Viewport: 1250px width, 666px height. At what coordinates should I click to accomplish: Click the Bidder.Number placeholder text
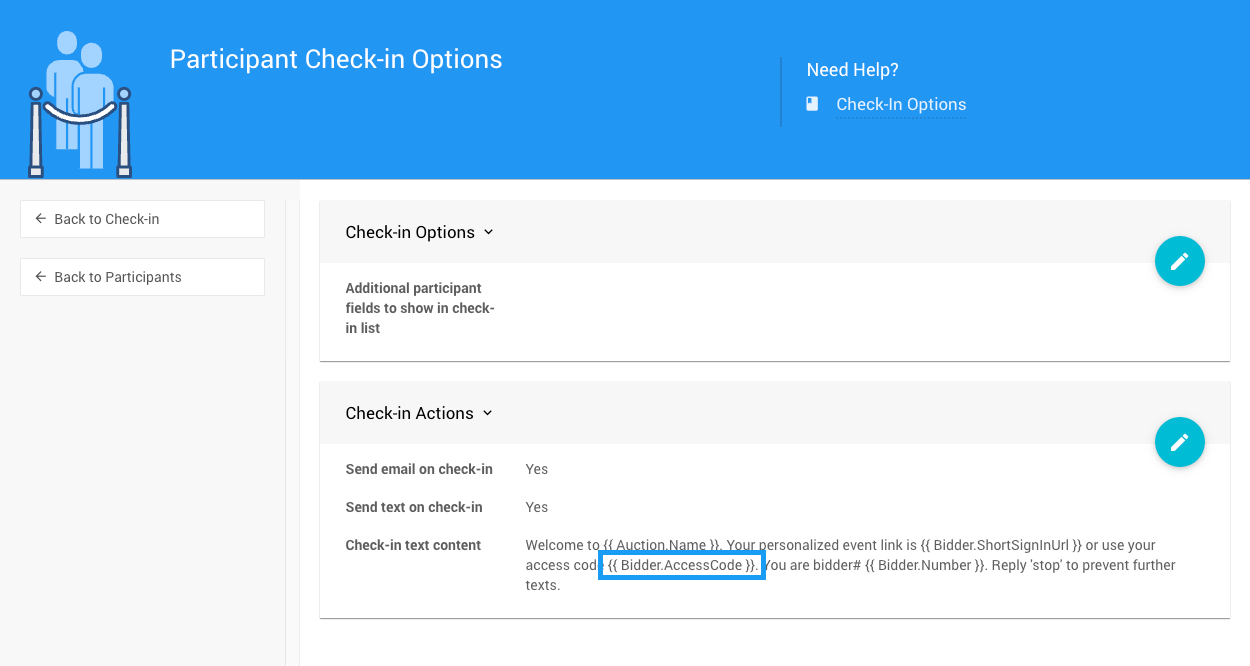(924, 565)
